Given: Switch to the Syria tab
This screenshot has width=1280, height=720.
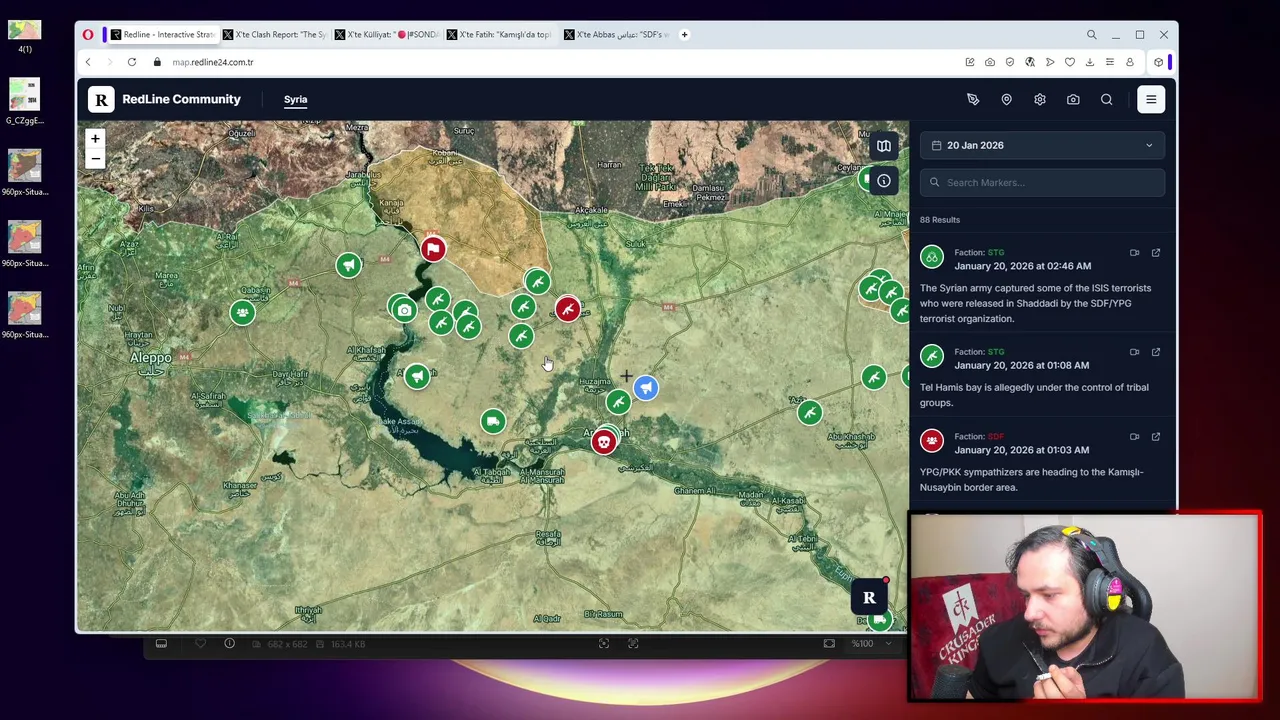Looking at the screenshot, I should 295,99.
